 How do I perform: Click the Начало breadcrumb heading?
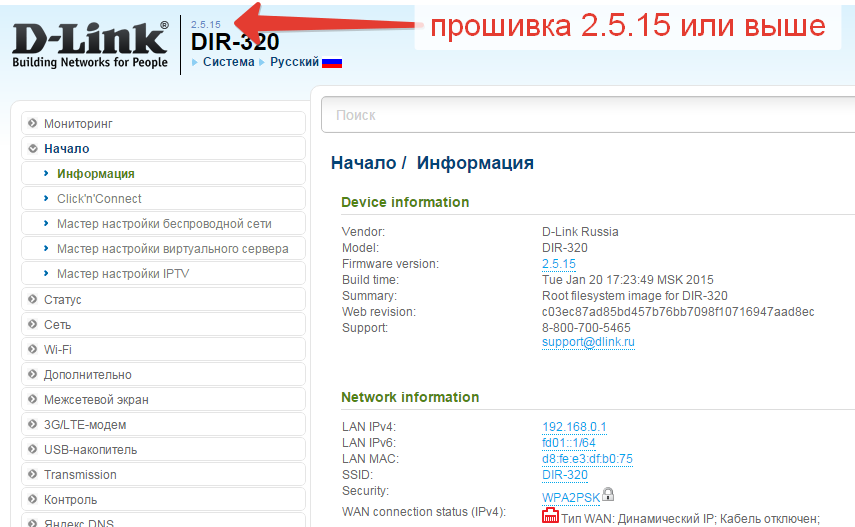[x=364, y=163]
